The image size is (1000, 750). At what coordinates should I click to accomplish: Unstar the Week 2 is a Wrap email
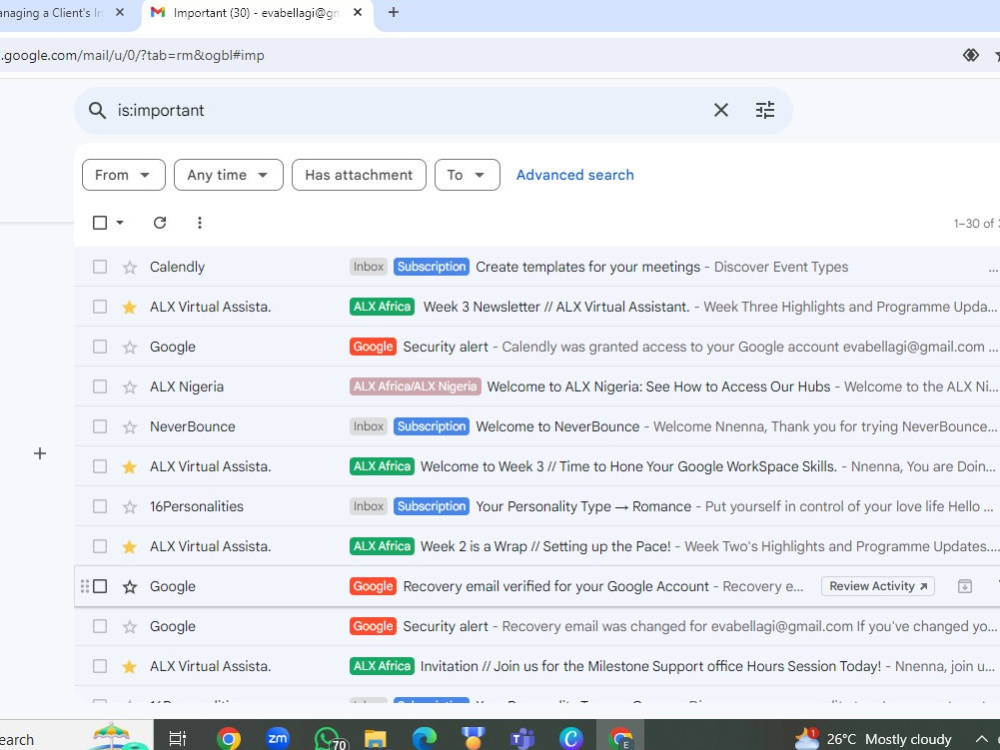pyautogui.click(x=129, y=547)
